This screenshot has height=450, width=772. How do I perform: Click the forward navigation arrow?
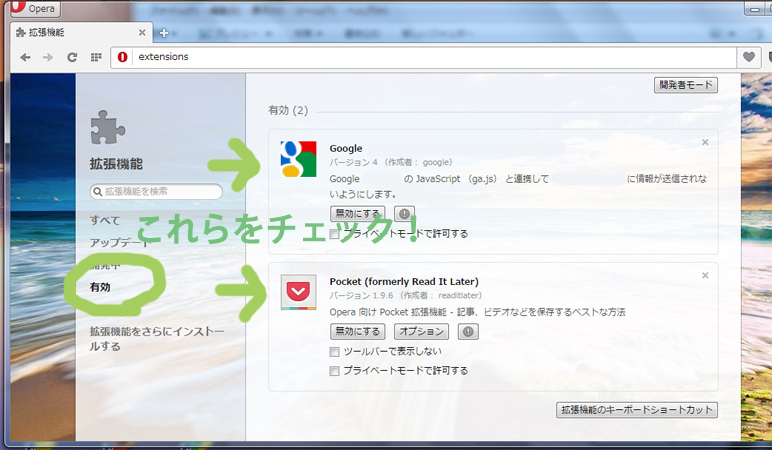48,57
